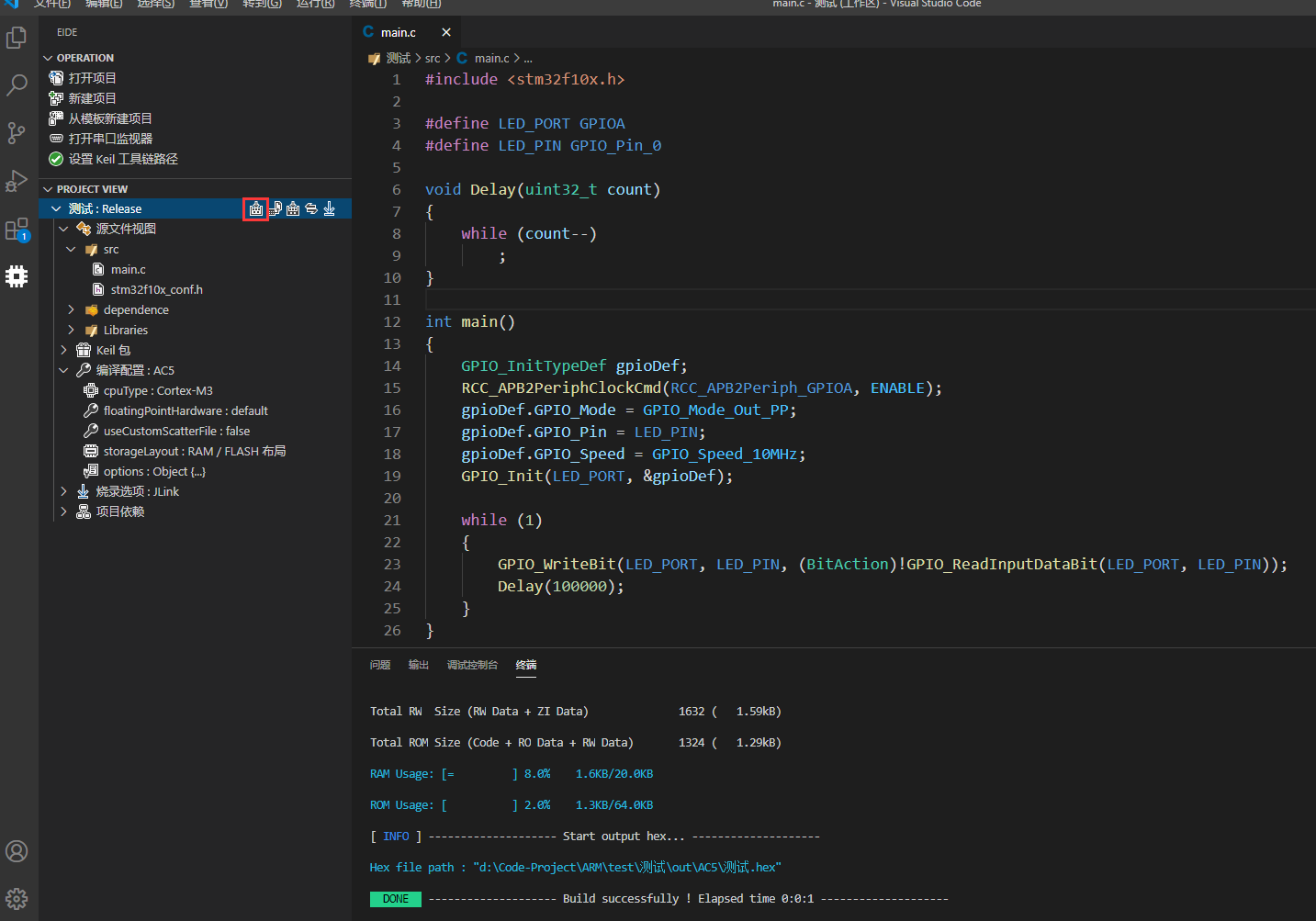The height and width of the screenshot is (921, 1316).
Task: Click the Flash Download icon on project toolbar
Action: tap(329, 208)
